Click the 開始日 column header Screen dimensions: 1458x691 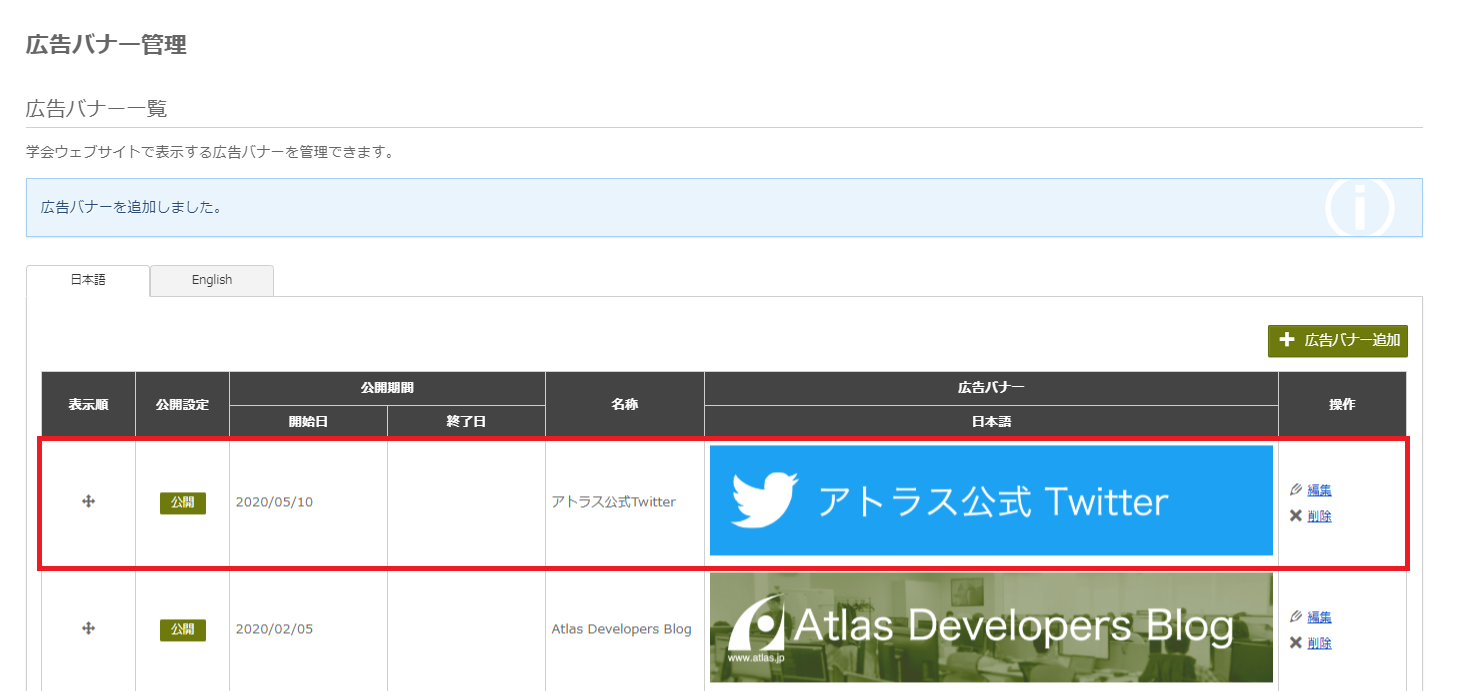pos(308,422)
